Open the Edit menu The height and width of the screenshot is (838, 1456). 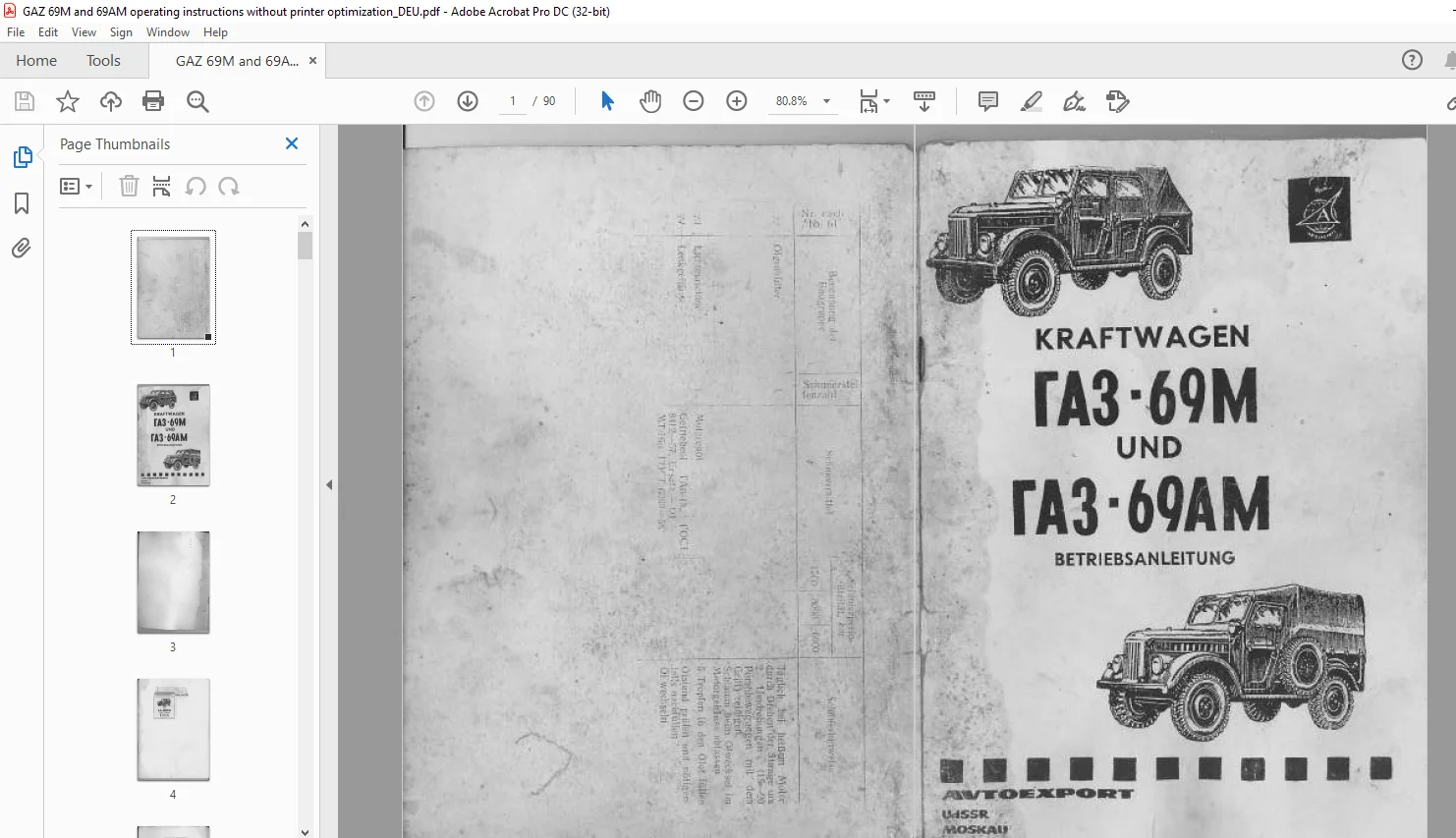[x=48, y=32]
